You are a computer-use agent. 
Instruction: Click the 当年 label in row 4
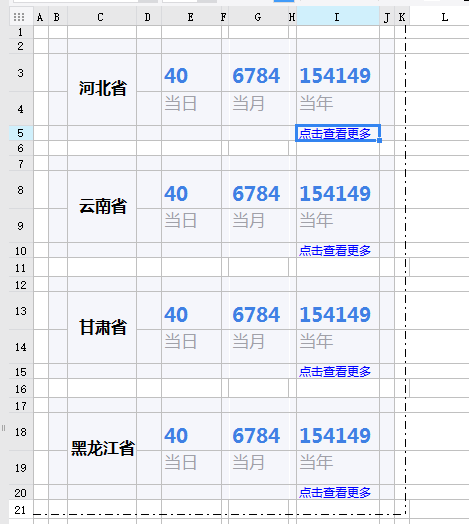click(316, 103)
